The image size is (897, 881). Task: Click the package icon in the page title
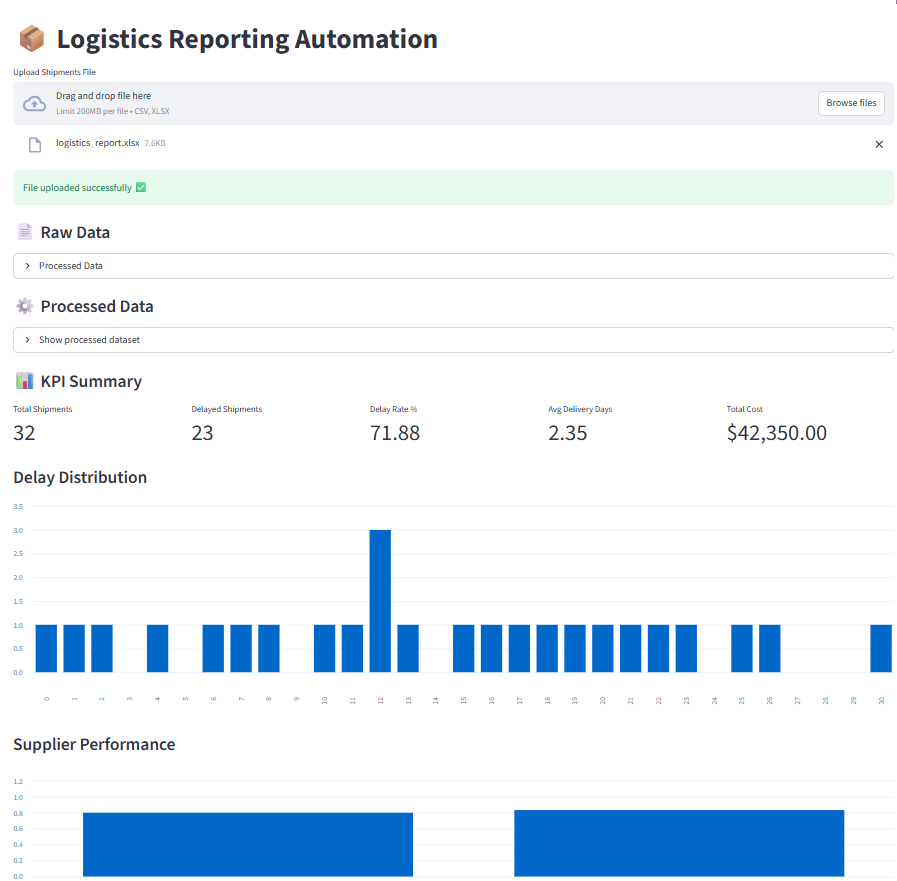pyautogui.click(x=30, y=37)
